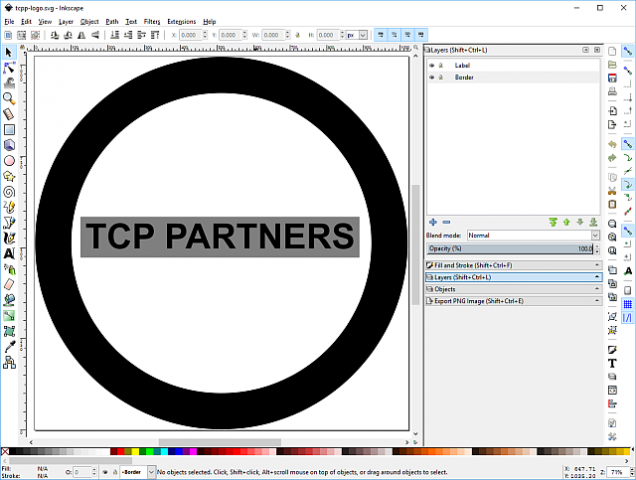
Task: Choose the Ellipse circle tool
Action: coord(9,160)
